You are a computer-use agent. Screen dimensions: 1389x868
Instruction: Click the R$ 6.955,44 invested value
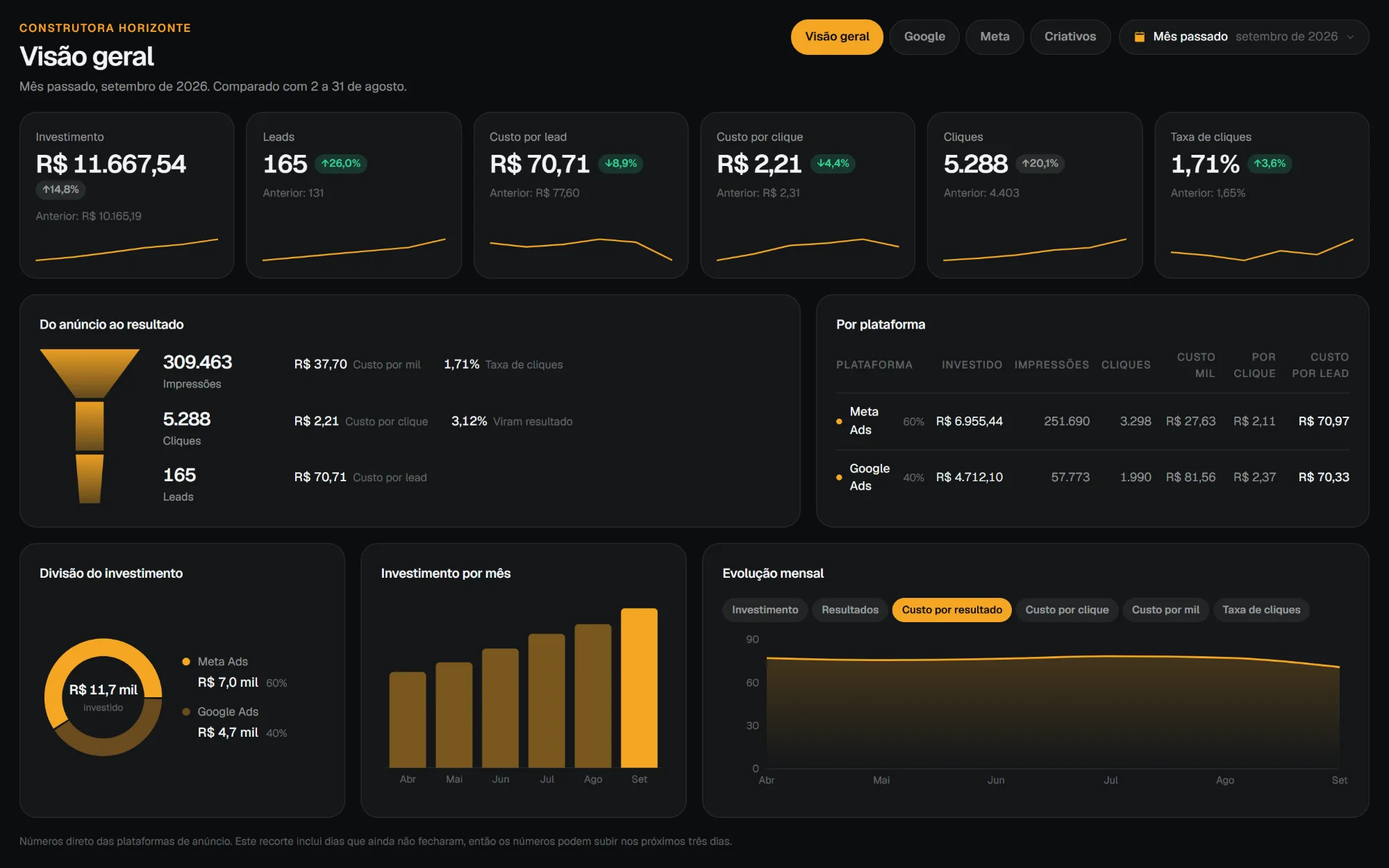[969, 421]
